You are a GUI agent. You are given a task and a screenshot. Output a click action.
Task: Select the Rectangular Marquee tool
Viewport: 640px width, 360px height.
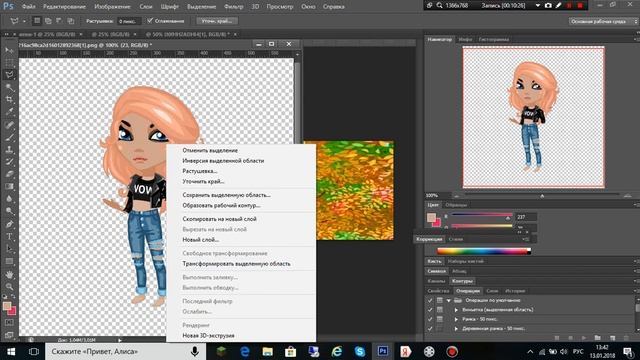[9, 62]
